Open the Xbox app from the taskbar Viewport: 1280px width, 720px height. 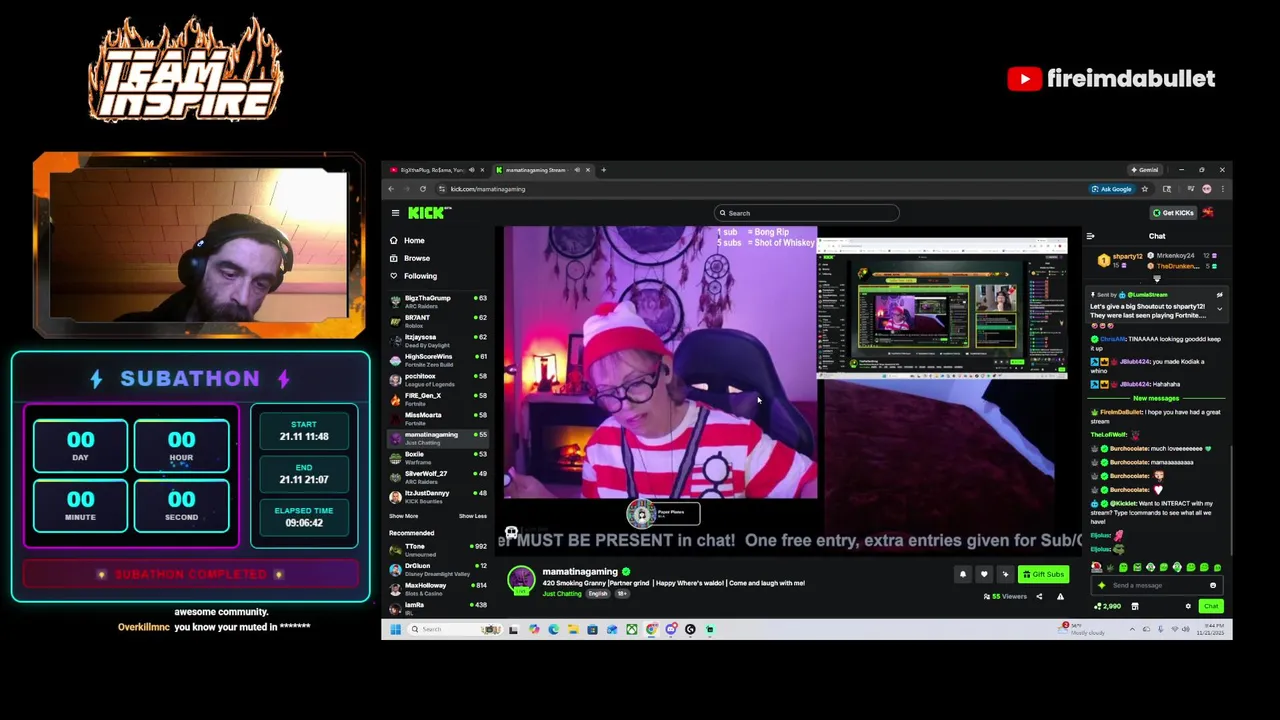pyautogui.click(x=632, y=629)
